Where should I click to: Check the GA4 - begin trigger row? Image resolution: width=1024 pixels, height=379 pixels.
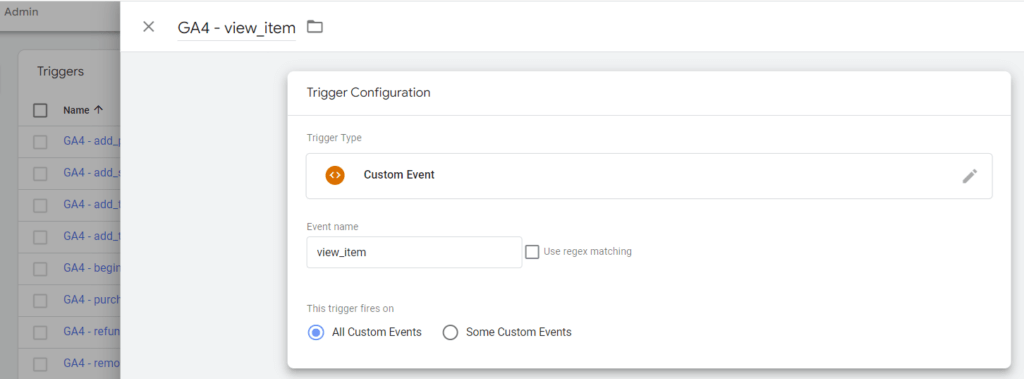click(x=40, y=269)
